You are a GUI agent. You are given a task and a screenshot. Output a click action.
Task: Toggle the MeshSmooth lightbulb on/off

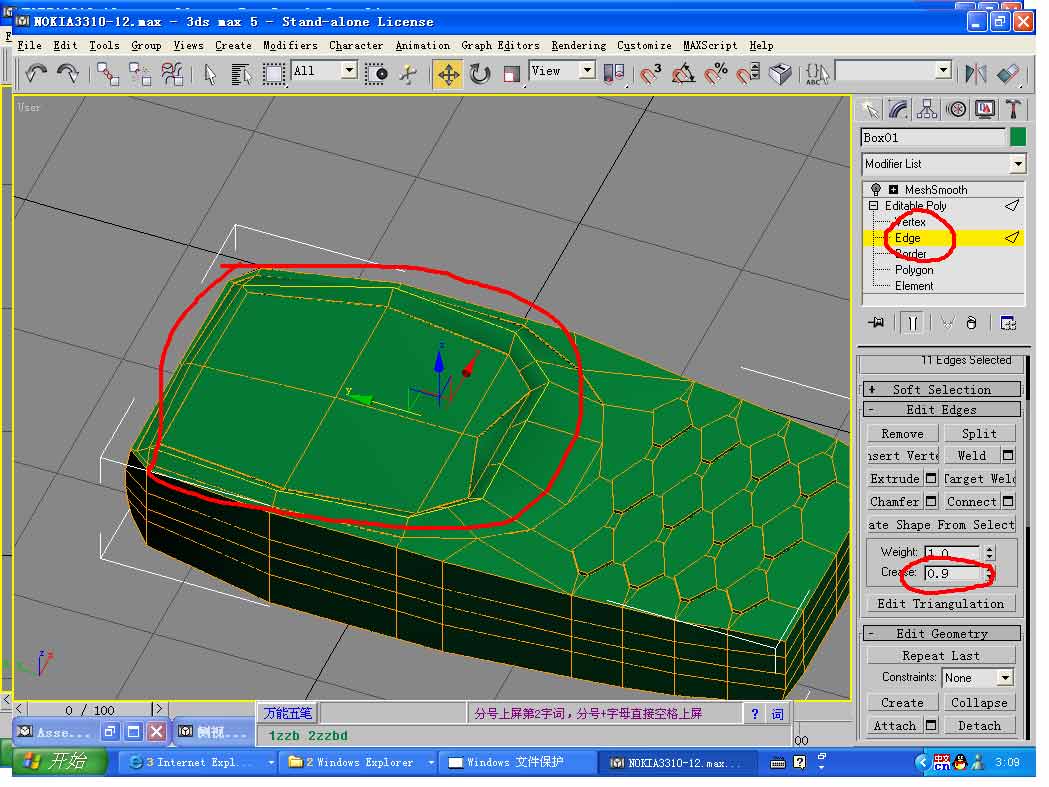(x=876, y=190)
